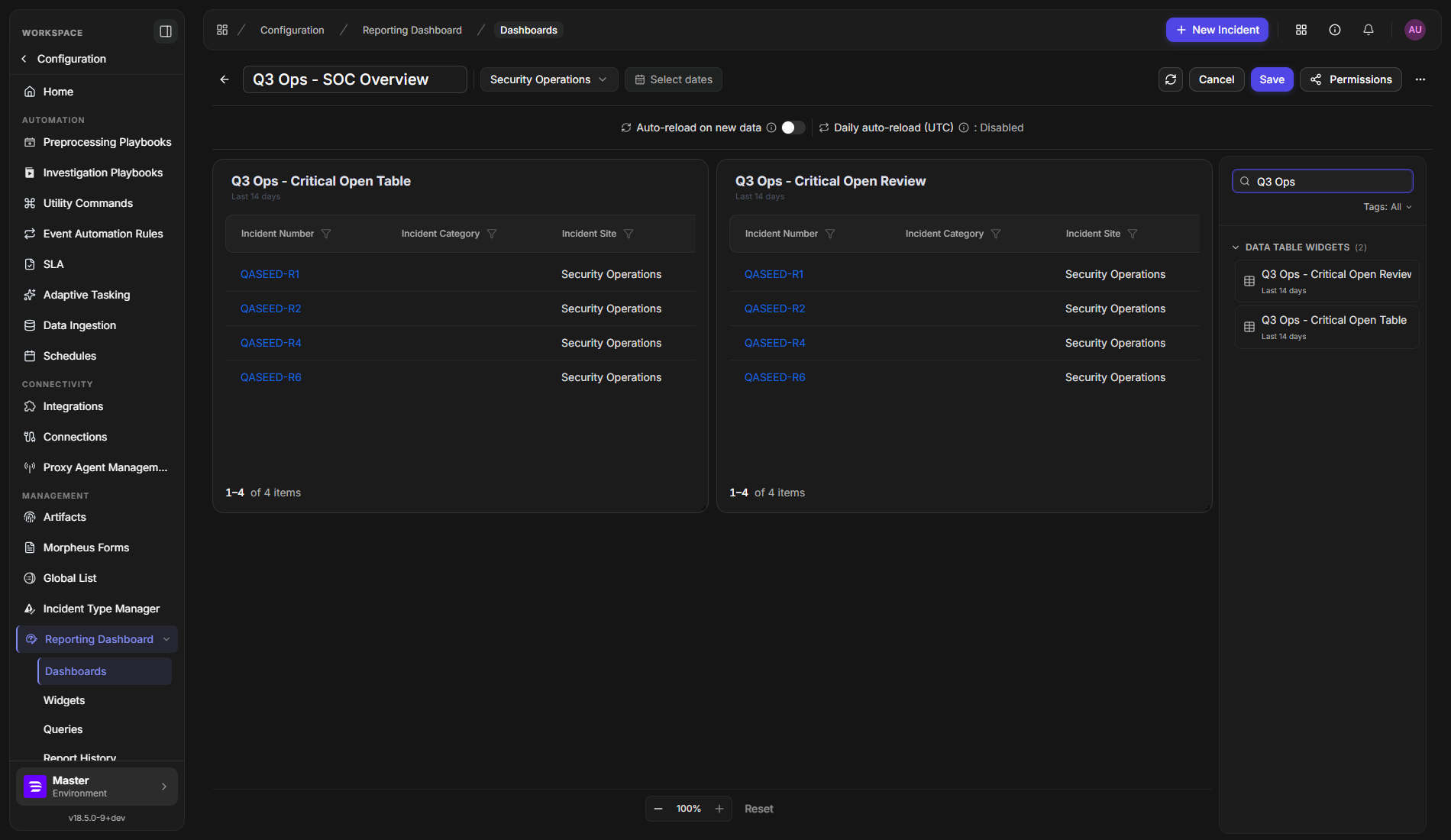Open the grid menu icon next to New Incident

coord(1301,30)
